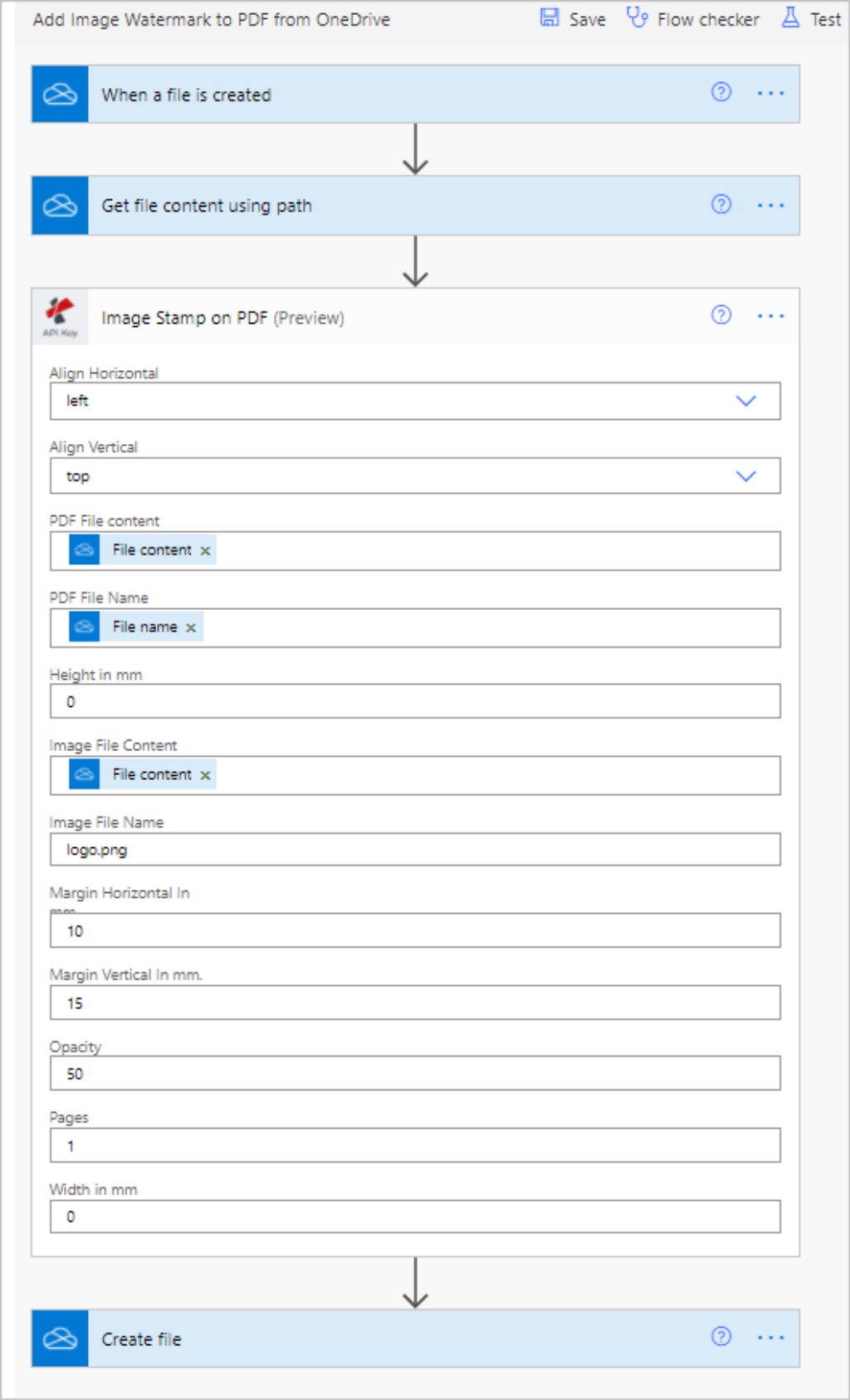Remove the File content token from Image File Content
850x1400 pixels.
click(204, 774)
